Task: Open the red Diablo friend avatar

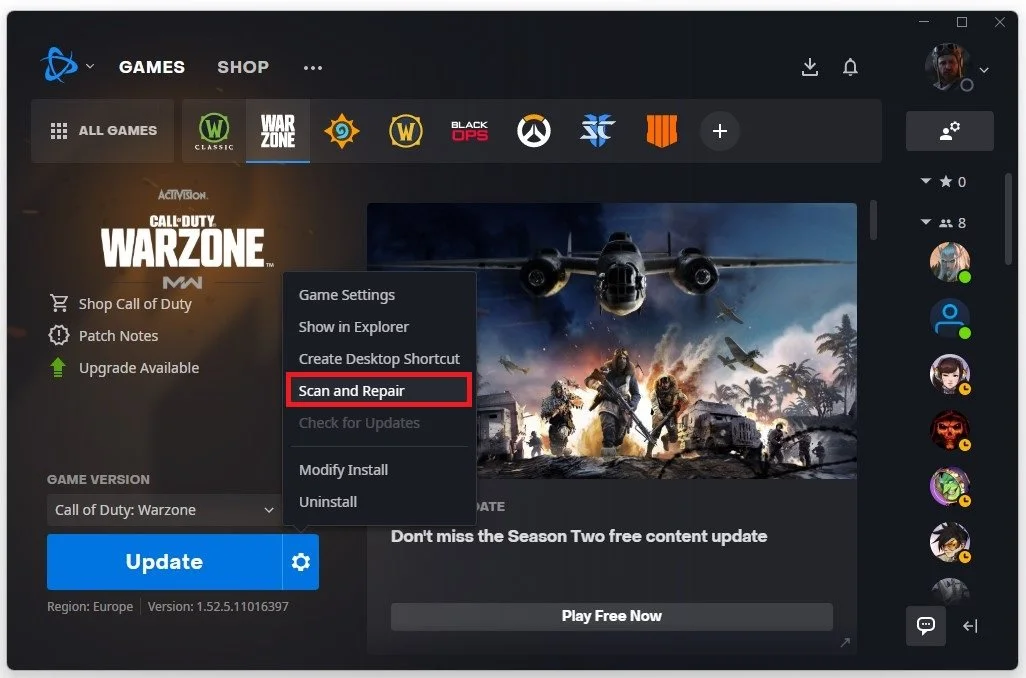Action: coord(949,430)
